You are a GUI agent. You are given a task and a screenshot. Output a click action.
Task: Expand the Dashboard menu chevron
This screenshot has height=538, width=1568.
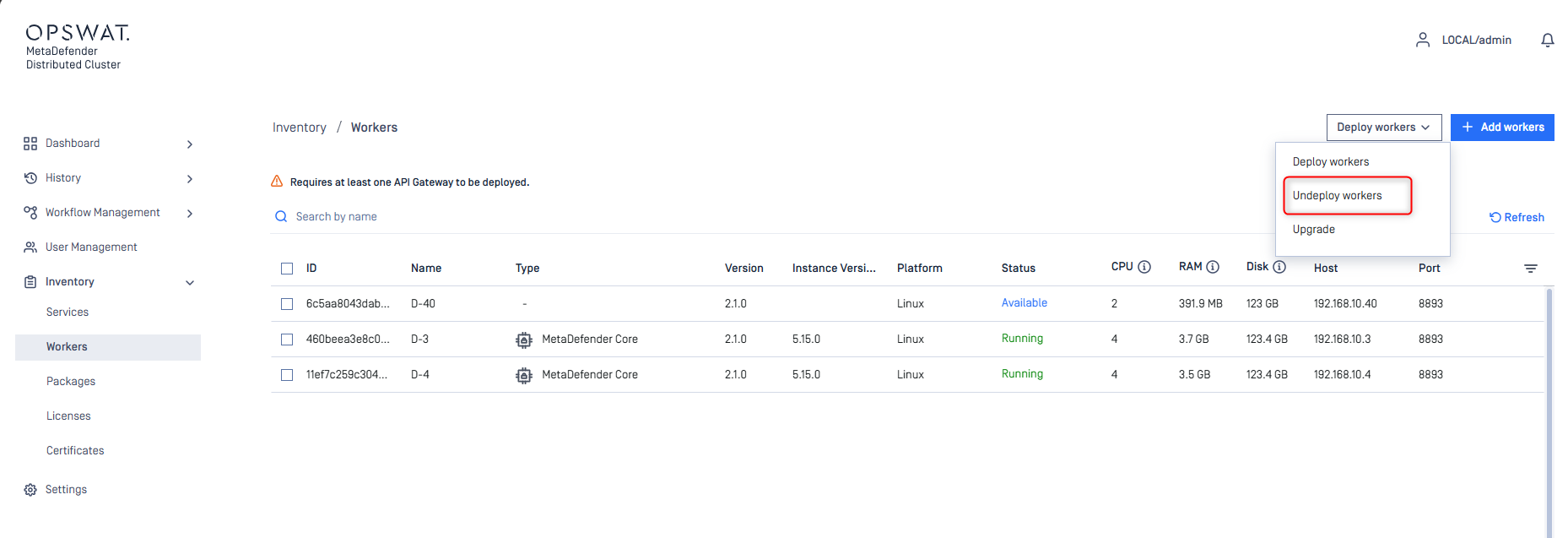coord(190,144)
